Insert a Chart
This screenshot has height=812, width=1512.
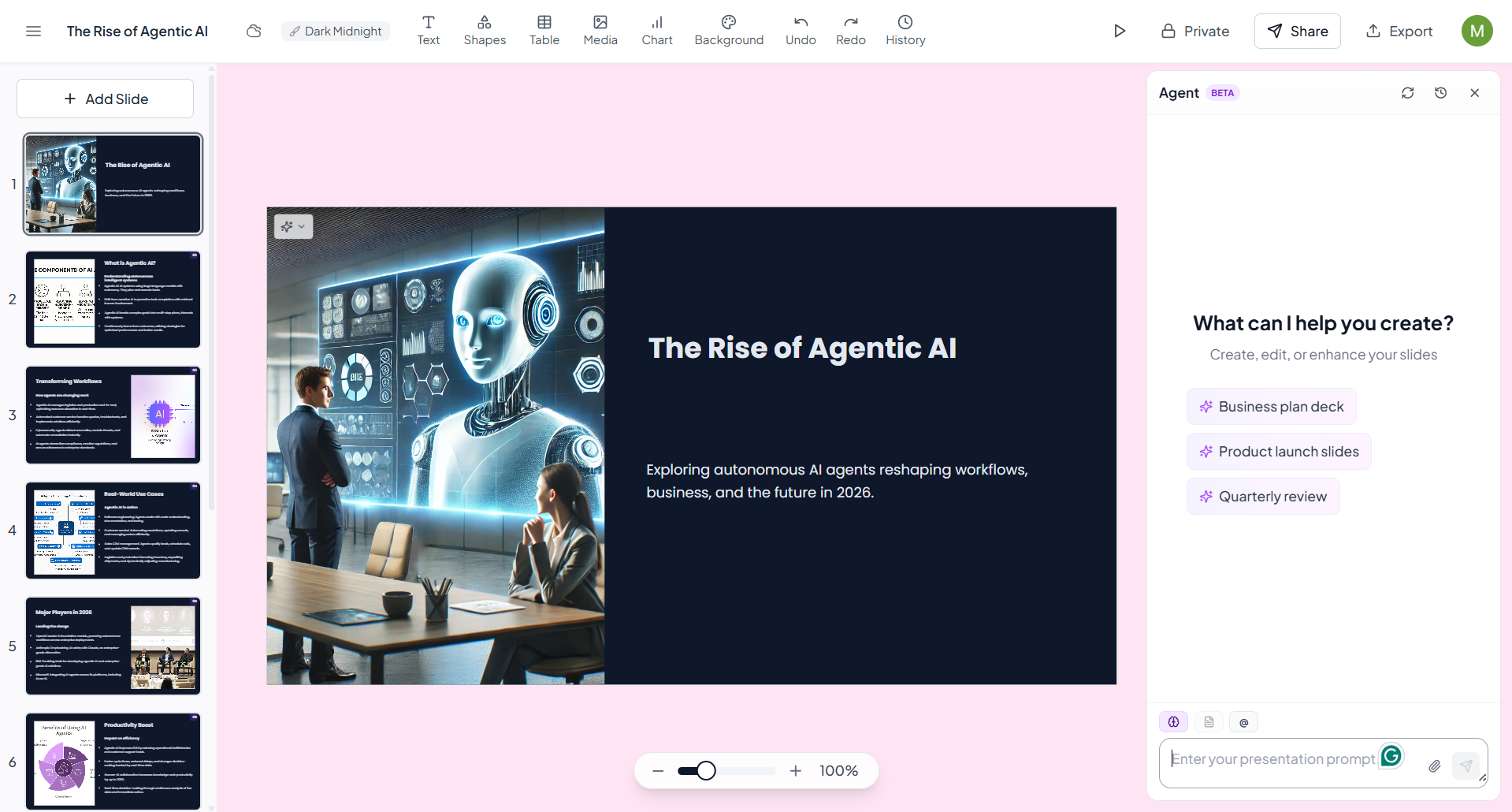(x=657, y=31)
